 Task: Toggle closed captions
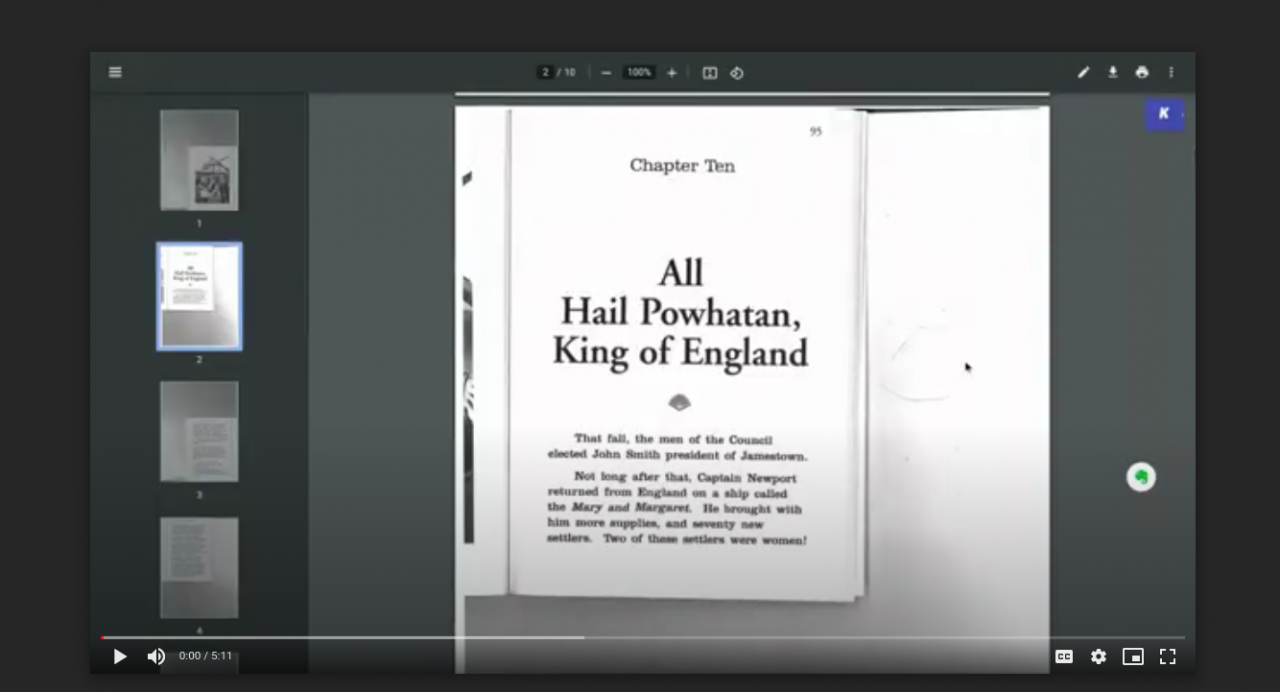click(1064, 656)
